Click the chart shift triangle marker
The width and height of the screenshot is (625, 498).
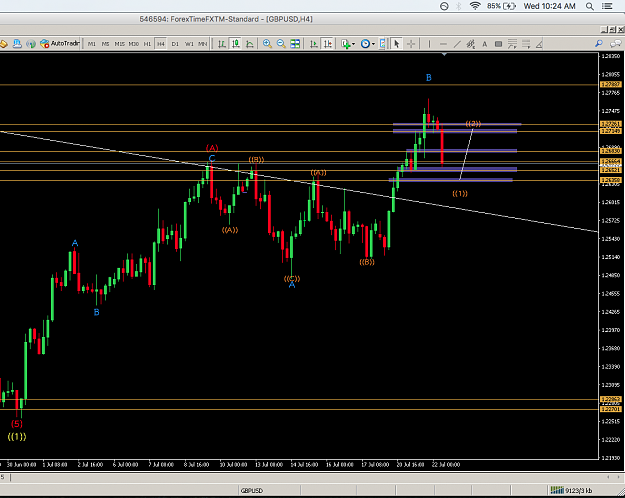[x=444, y=54]
